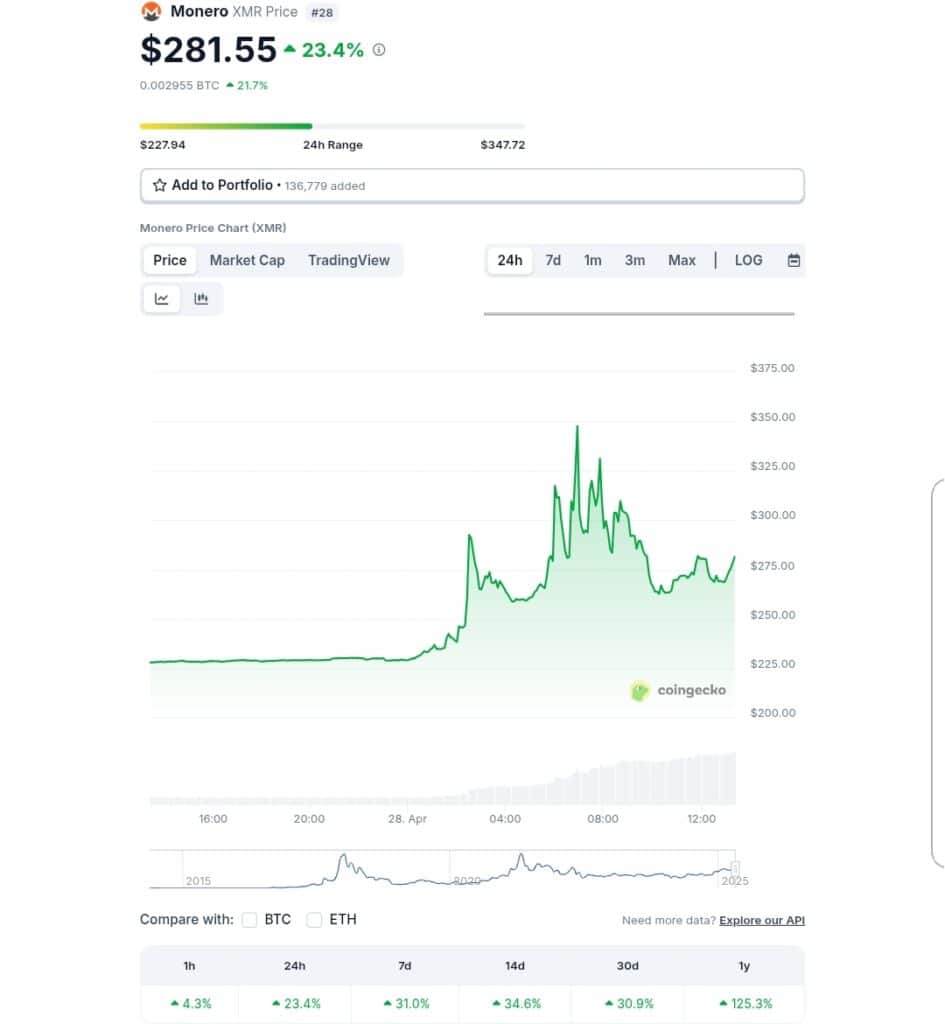Click the Monero coin logo icon
Screen dimensions: 945x1024
[x=151, y=11]
